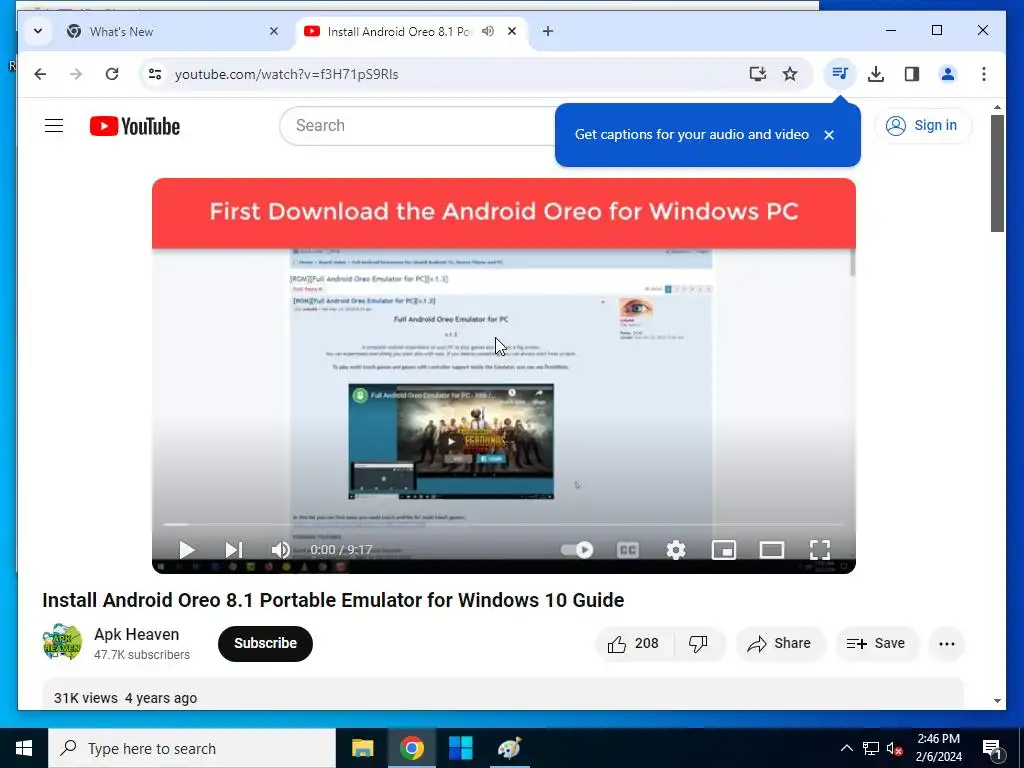Dislike the video with thumbs down
This screenshot has width=1024, height=768.
(699, 644)
